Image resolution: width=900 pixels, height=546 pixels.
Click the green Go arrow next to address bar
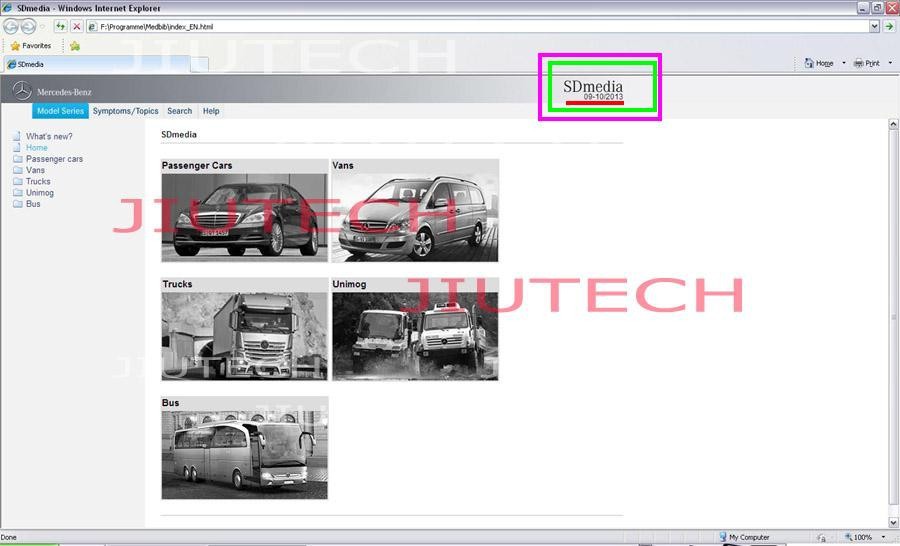click(889, 26)
